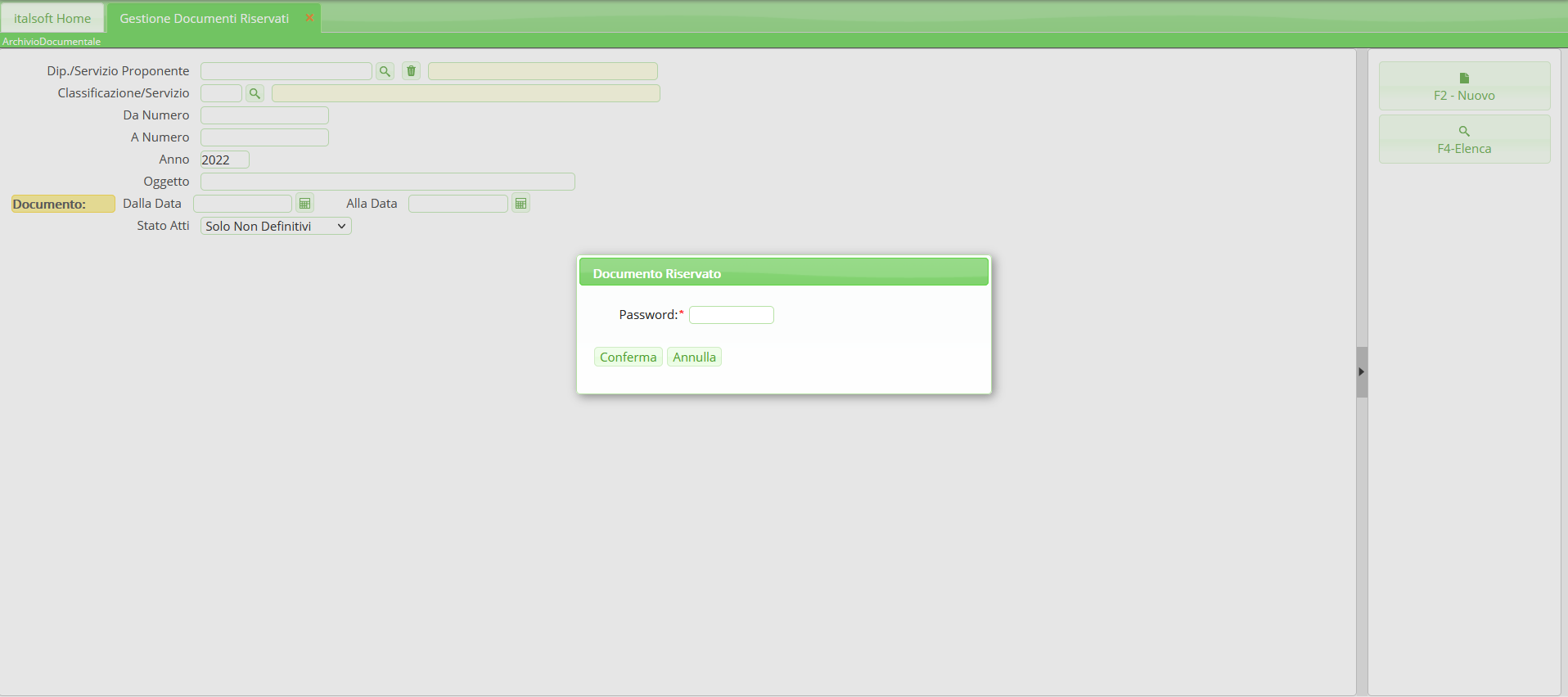
Task: Click the Classificazione/Servizio search magnifier icon
Action: click(x=255, y=93)
